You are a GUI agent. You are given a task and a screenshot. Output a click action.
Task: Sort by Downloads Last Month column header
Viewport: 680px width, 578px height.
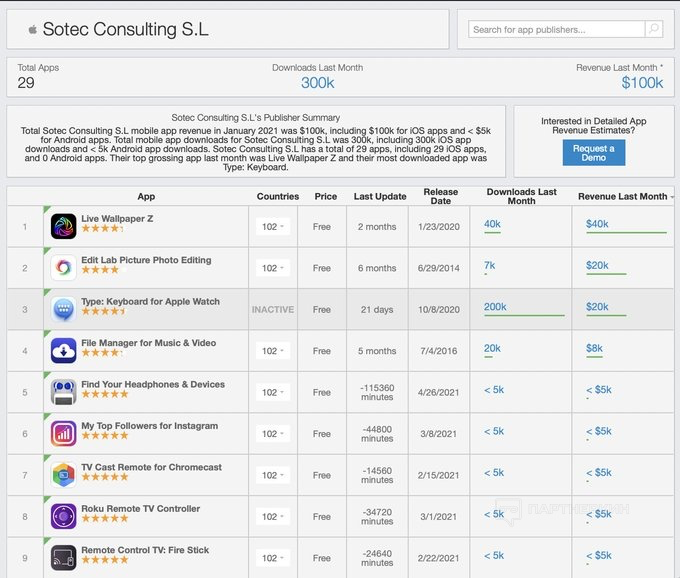[521, 196]
